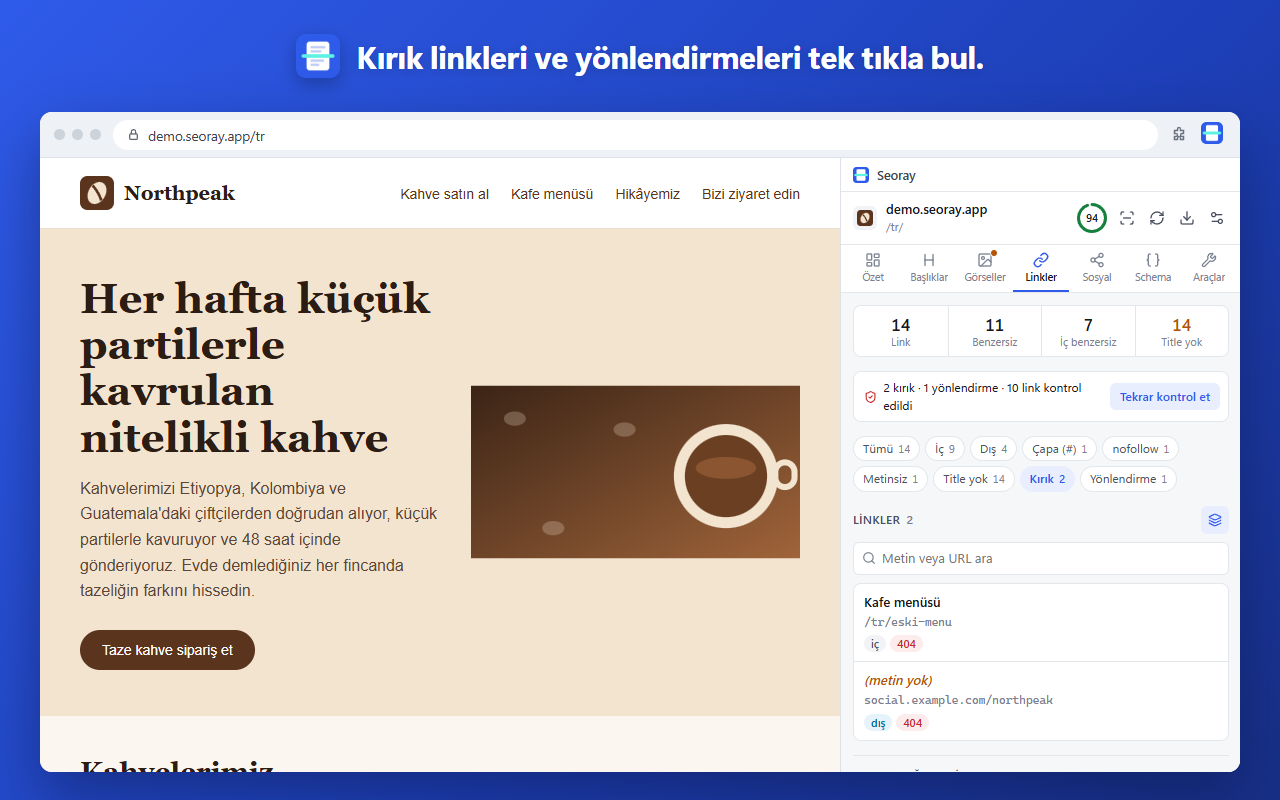Click the browser address bar showing demo.seoray.app/tr
This screenshot has width=1280, height=800.
pyautogui.click(x=636, y=135)
